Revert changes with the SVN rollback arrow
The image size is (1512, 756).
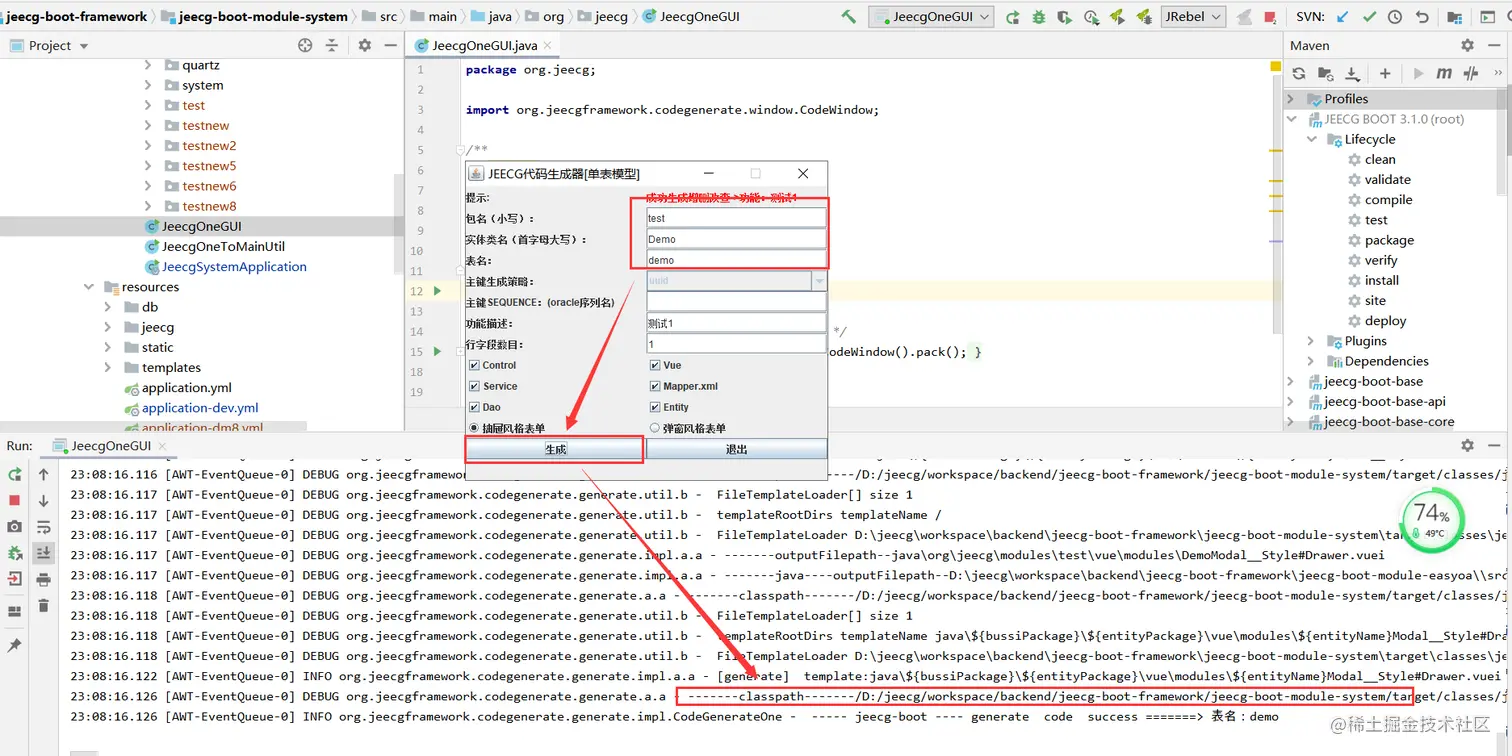pos(1421,17)
